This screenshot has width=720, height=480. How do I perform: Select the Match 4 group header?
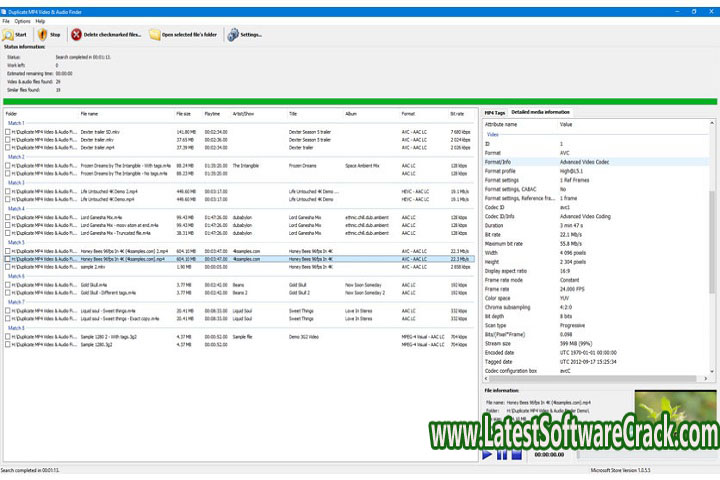16,209
